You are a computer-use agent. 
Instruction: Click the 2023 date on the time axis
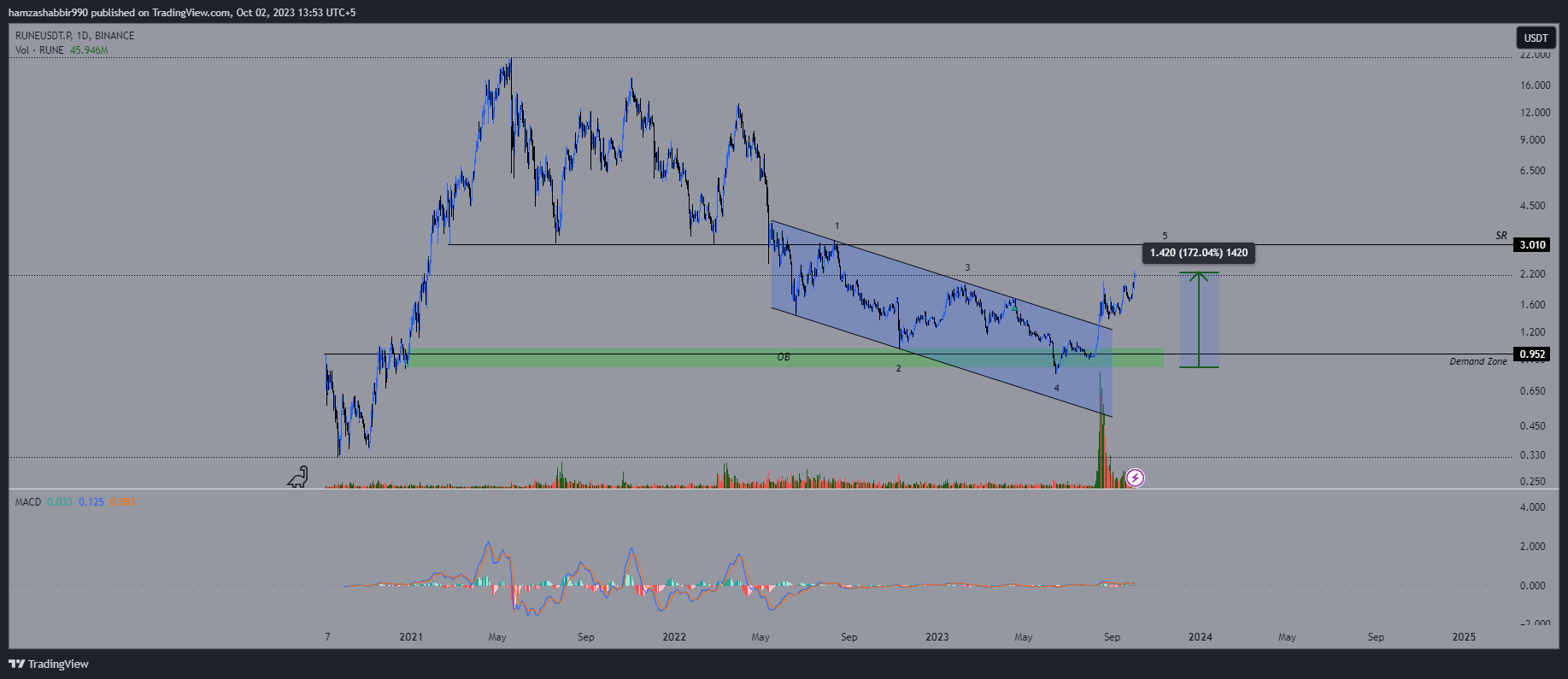coord(937,637)
